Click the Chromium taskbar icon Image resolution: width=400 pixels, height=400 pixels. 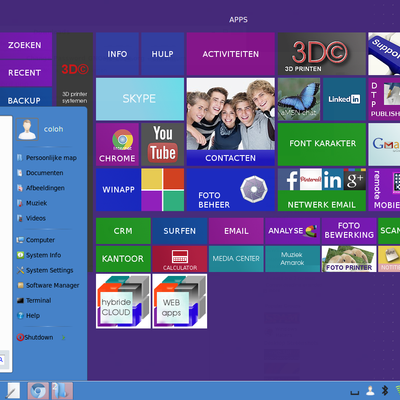[38, 391]
